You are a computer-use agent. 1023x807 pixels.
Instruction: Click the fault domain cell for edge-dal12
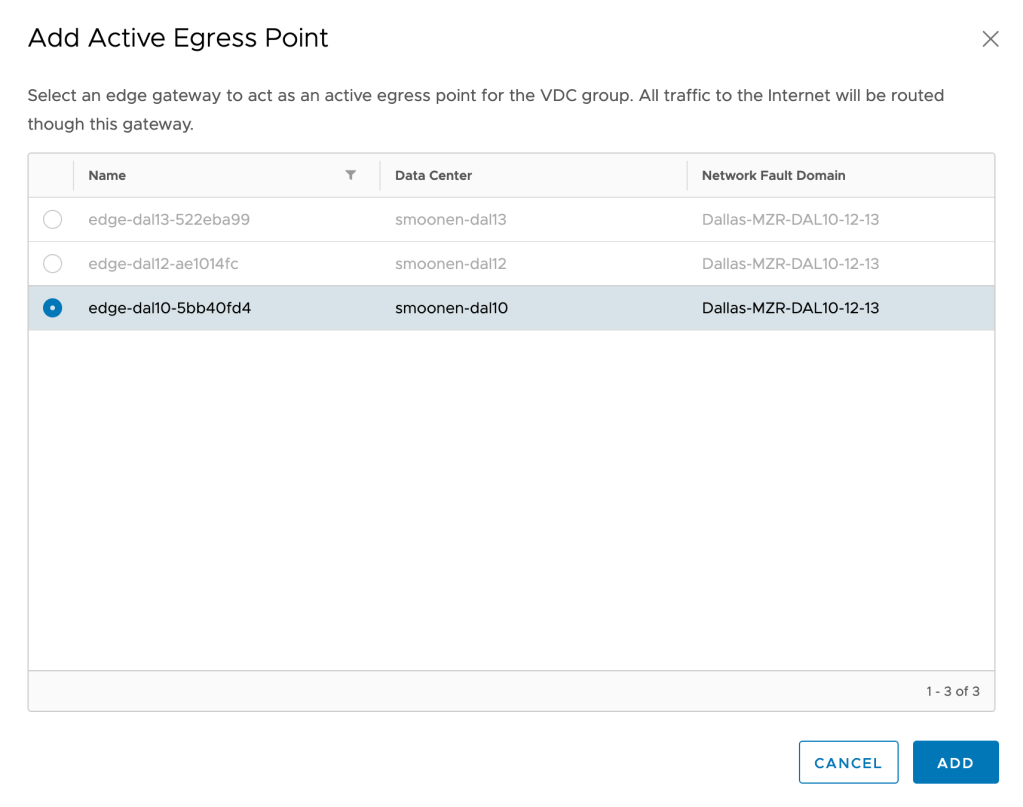pyautogui.click(x=790, y=264)
